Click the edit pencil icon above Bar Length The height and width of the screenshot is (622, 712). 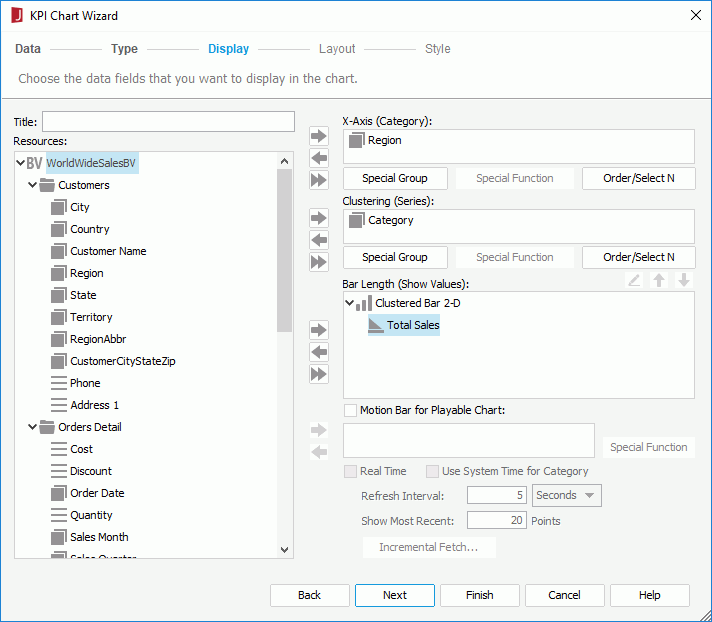click(634, 280)
